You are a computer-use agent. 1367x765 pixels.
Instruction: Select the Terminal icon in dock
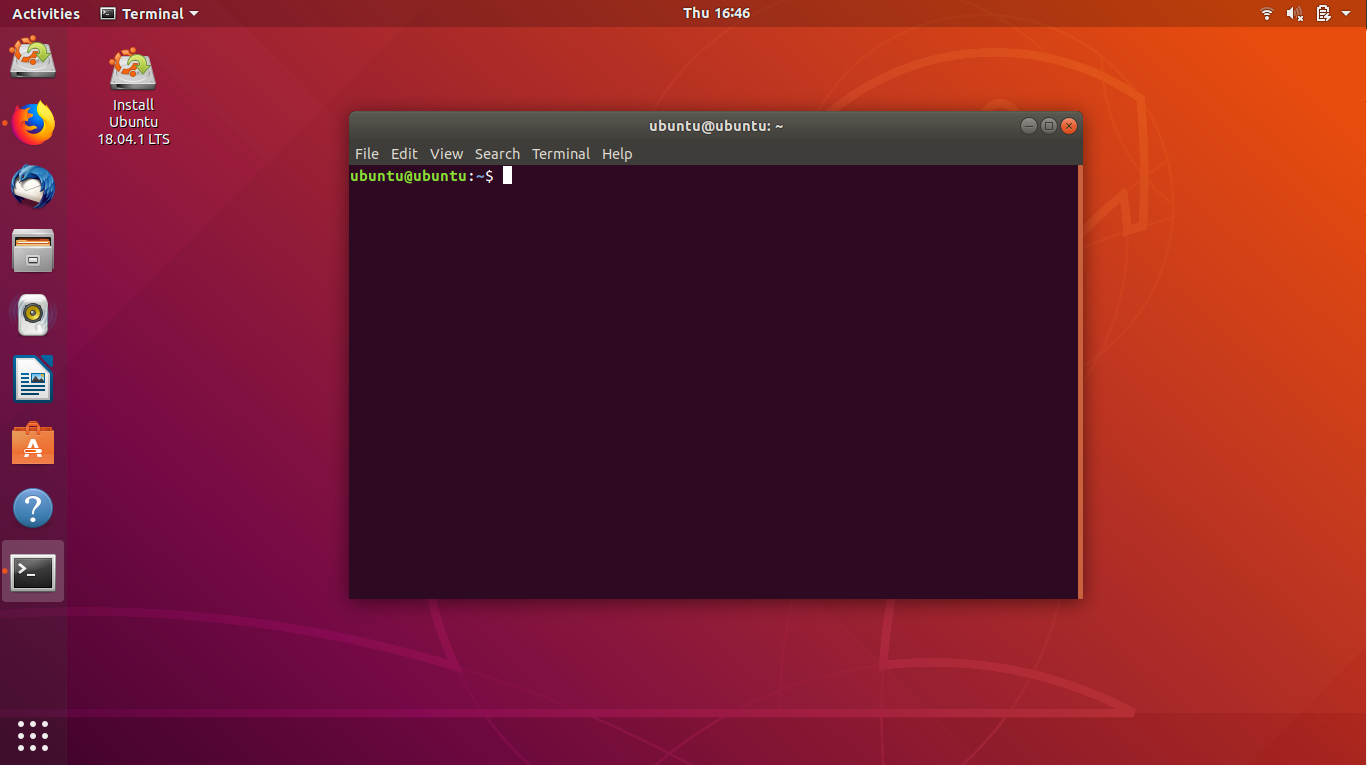(x=33, y=572)
